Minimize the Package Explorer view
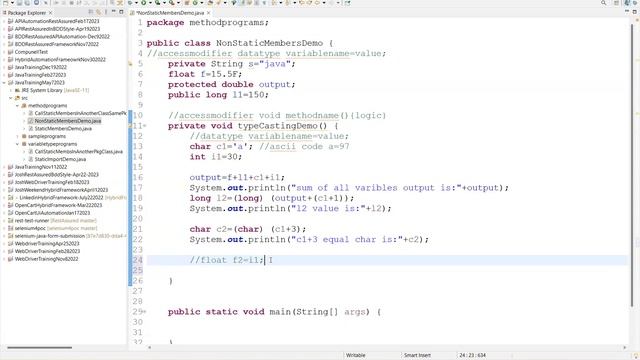 pos(113,12)
